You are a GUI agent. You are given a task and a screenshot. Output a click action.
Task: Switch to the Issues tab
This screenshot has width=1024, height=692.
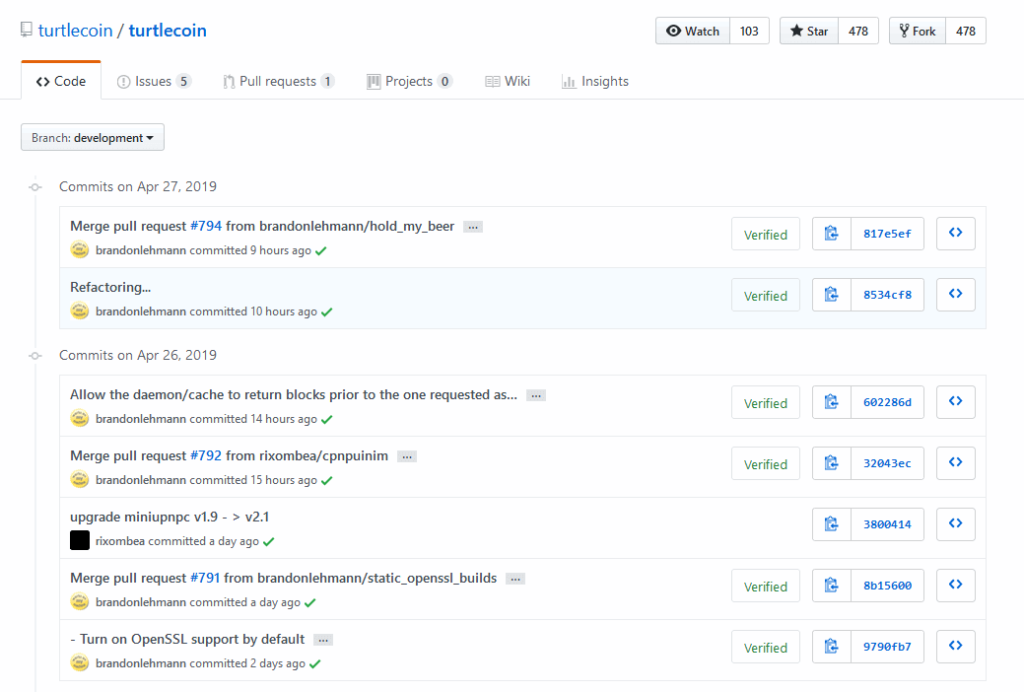point(154,81)
